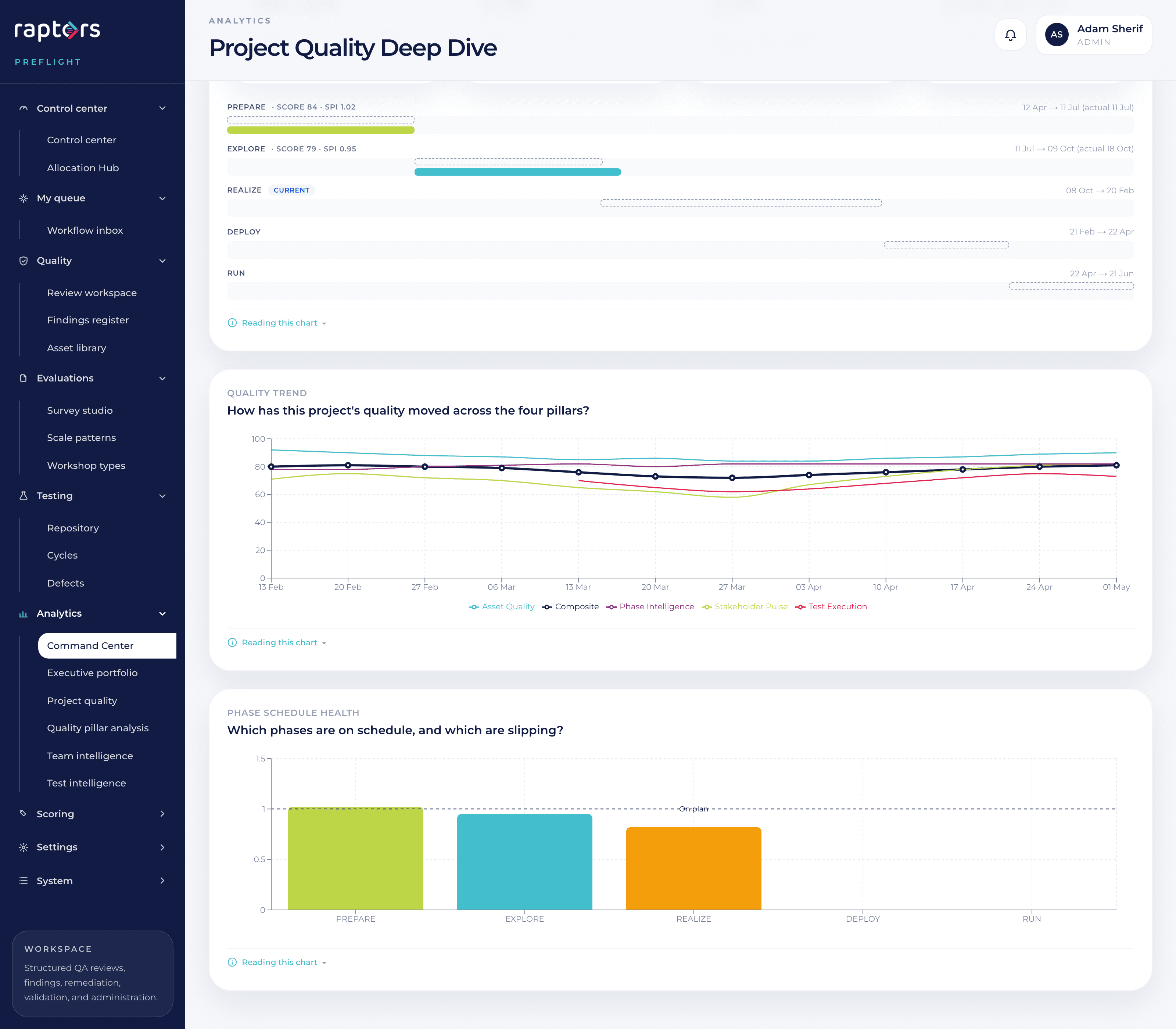Expand the System section chevron
Image resolution: width=1176 pixels, height=1029 pixels.
click(162, 881)
